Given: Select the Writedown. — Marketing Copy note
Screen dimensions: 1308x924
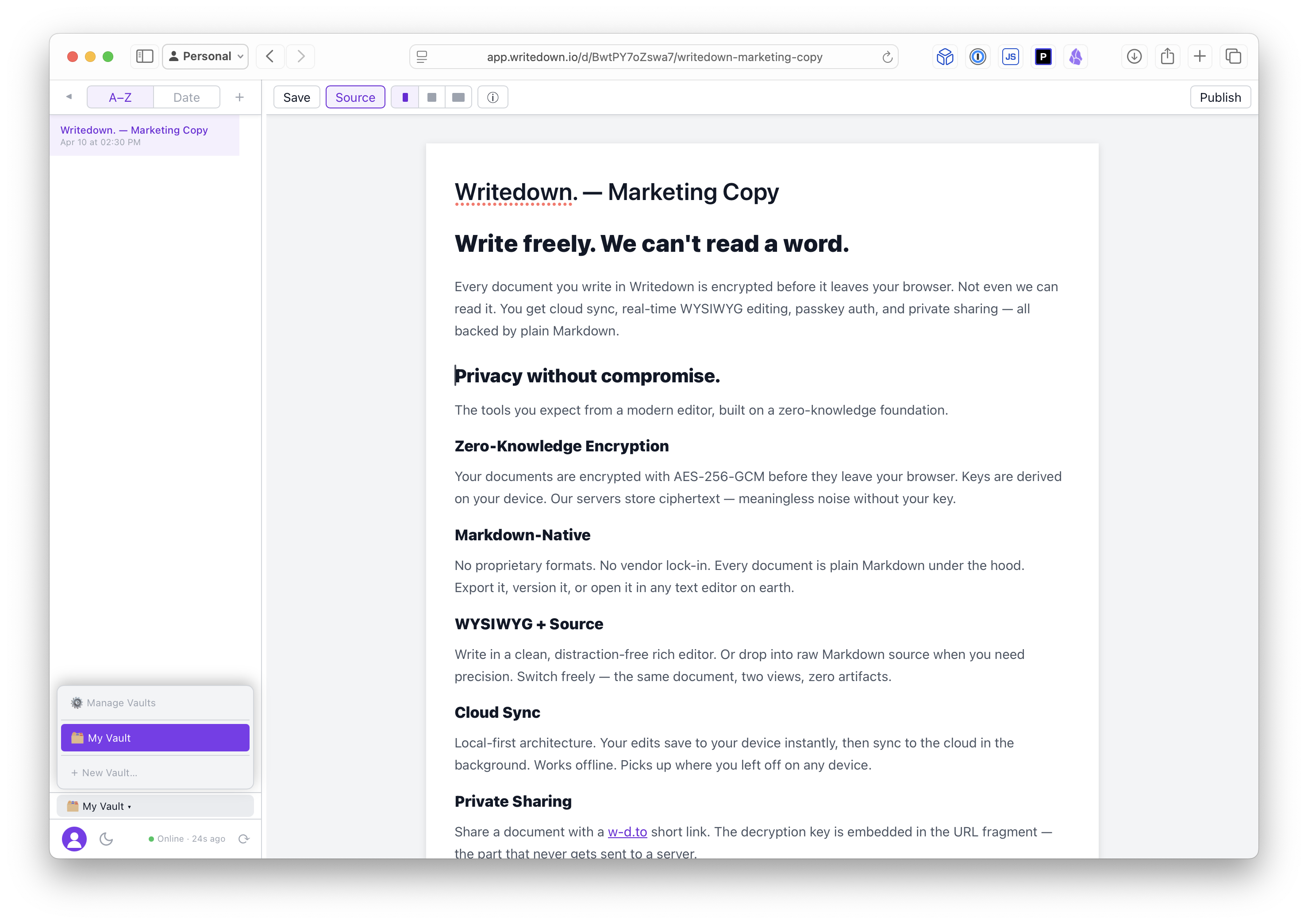Looking at the screenshot, I should click(x=145, y=135).
